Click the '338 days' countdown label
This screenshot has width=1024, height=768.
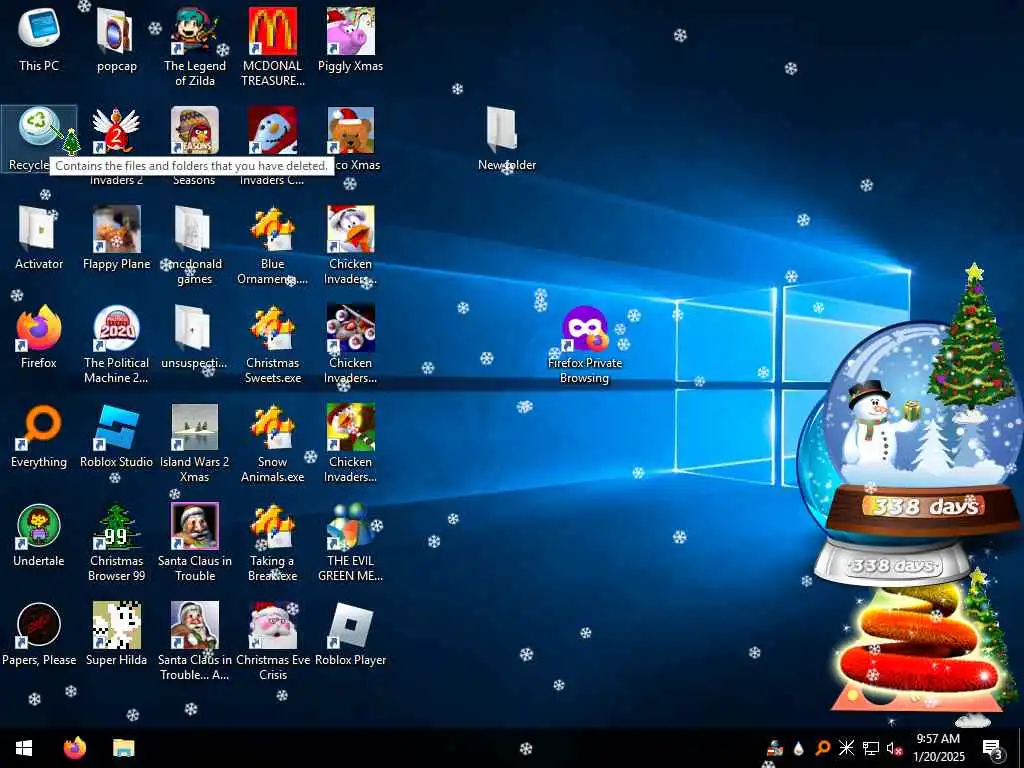tap(925, 506)
